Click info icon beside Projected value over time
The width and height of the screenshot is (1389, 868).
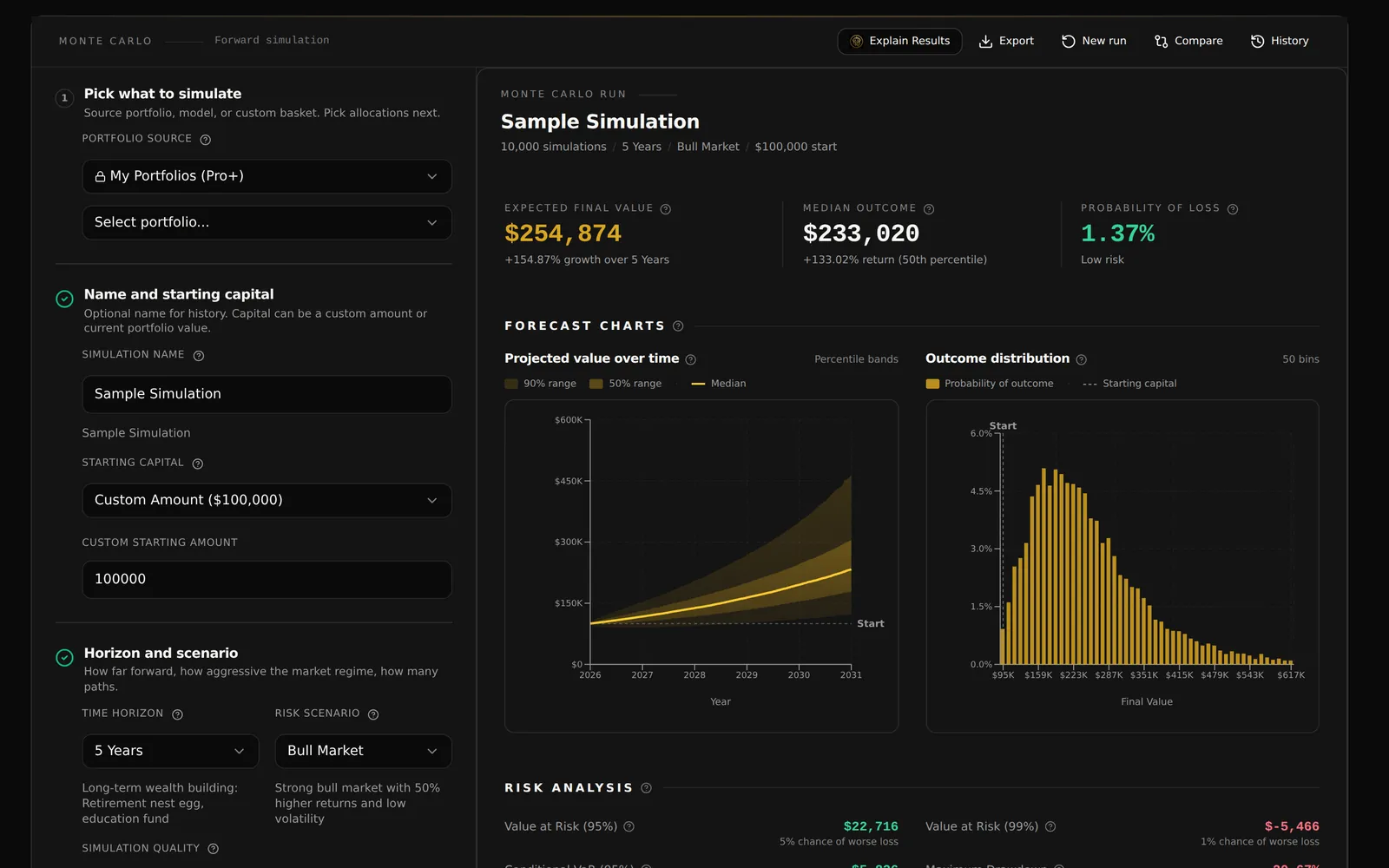pos(691,359)
